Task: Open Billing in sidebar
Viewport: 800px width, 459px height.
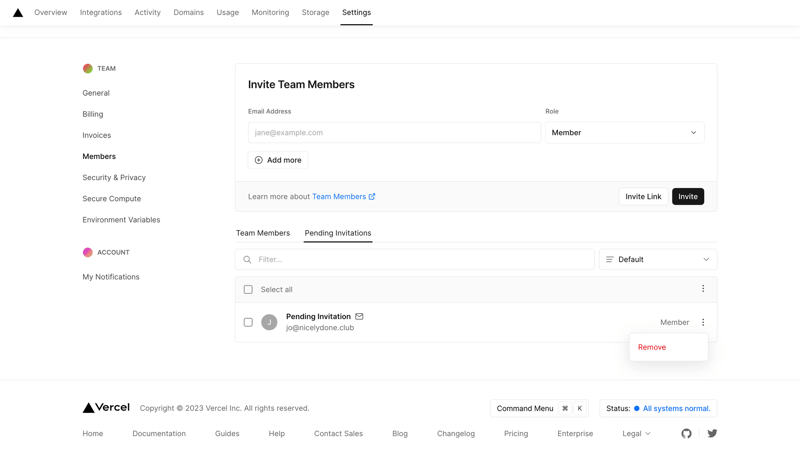Action: pyautogui.click(x=93, y=114)
